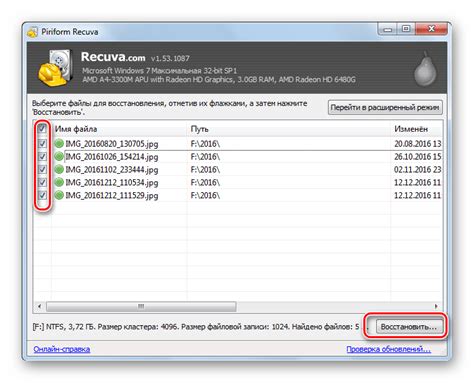Maximize the Piriform Recuva window
This screenshot has width=474, height=383.
point(405,29)
